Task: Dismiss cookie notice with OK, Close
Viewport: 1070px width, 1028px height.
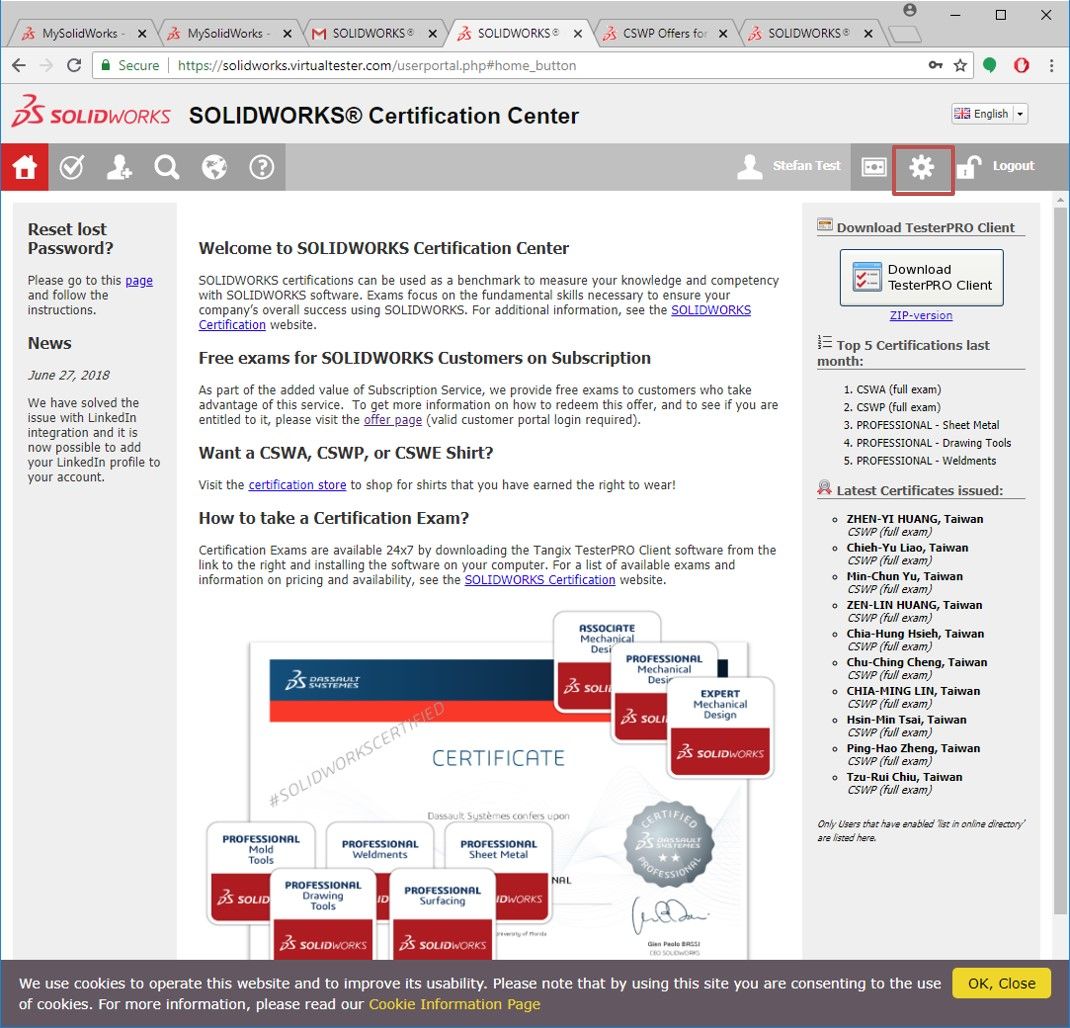Action: (x=1001, y=983)
